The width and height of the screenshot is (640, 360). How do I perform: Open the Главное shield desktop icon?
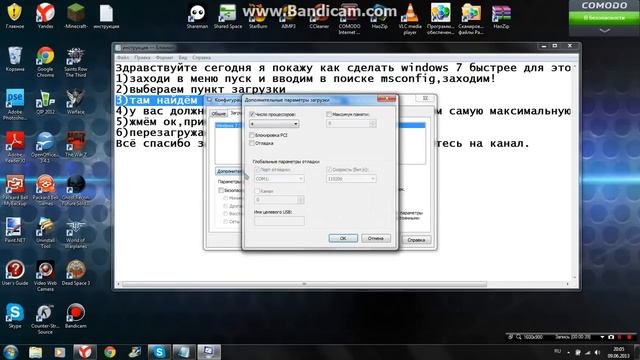(15, 16)
